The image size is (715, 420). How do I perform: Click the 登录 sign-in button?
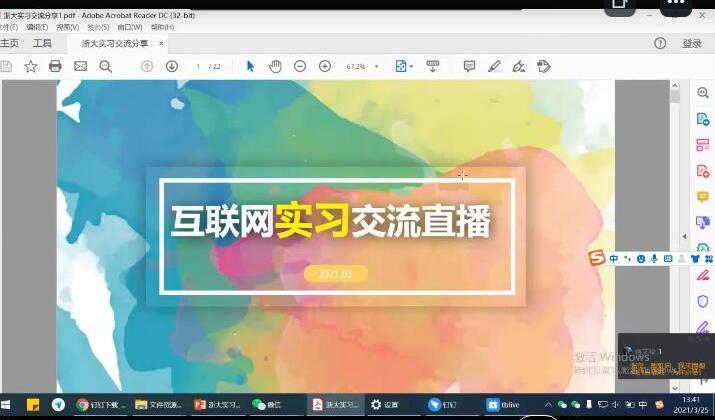(x=692, y=44)
